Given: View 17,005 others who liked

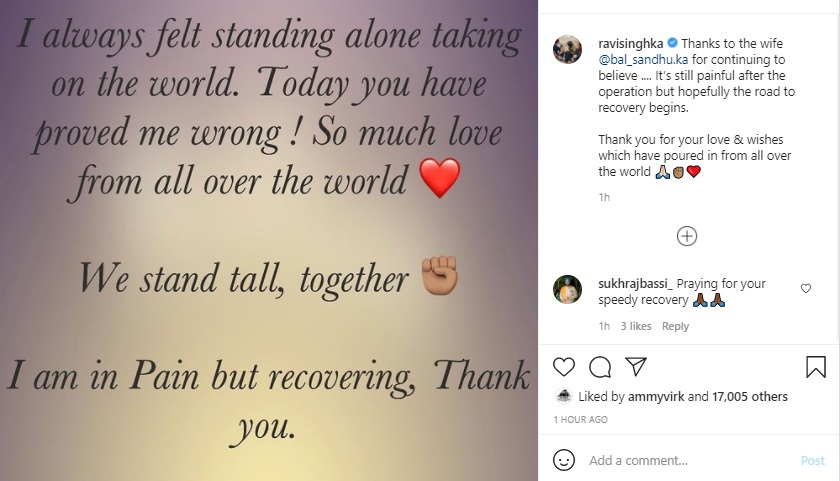Looking at the screenshot, I should click(x=750, y=397).
